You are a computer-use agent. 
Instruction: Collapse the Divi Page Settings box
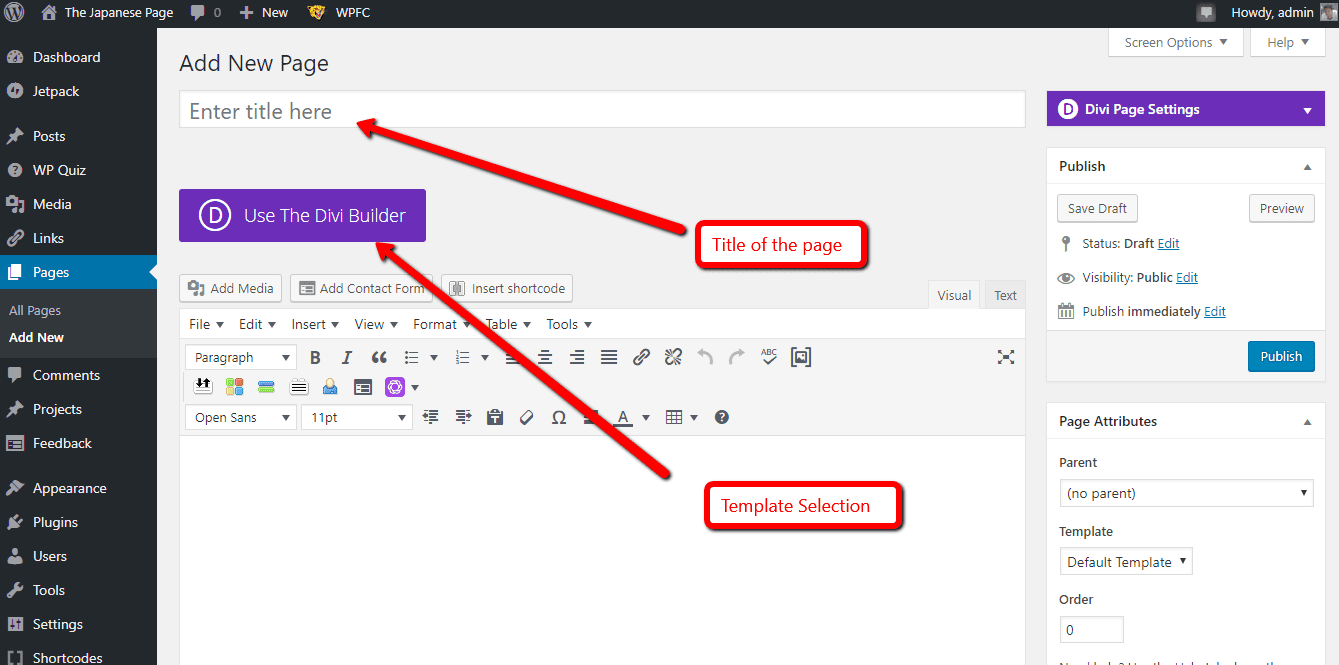click(1307, 110)
